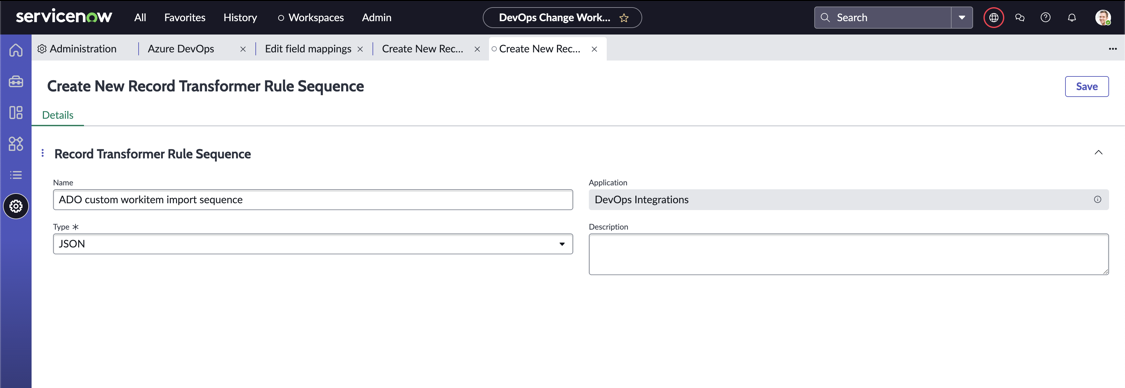Close the active Create New Rec... tab
Screen dimensions: 1125x388
(594, 49)
